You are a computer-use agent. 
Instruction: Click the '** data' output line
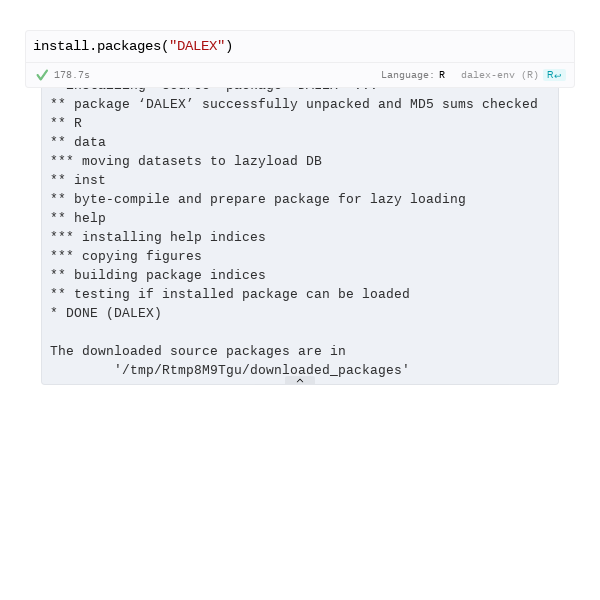pos(78,142)
